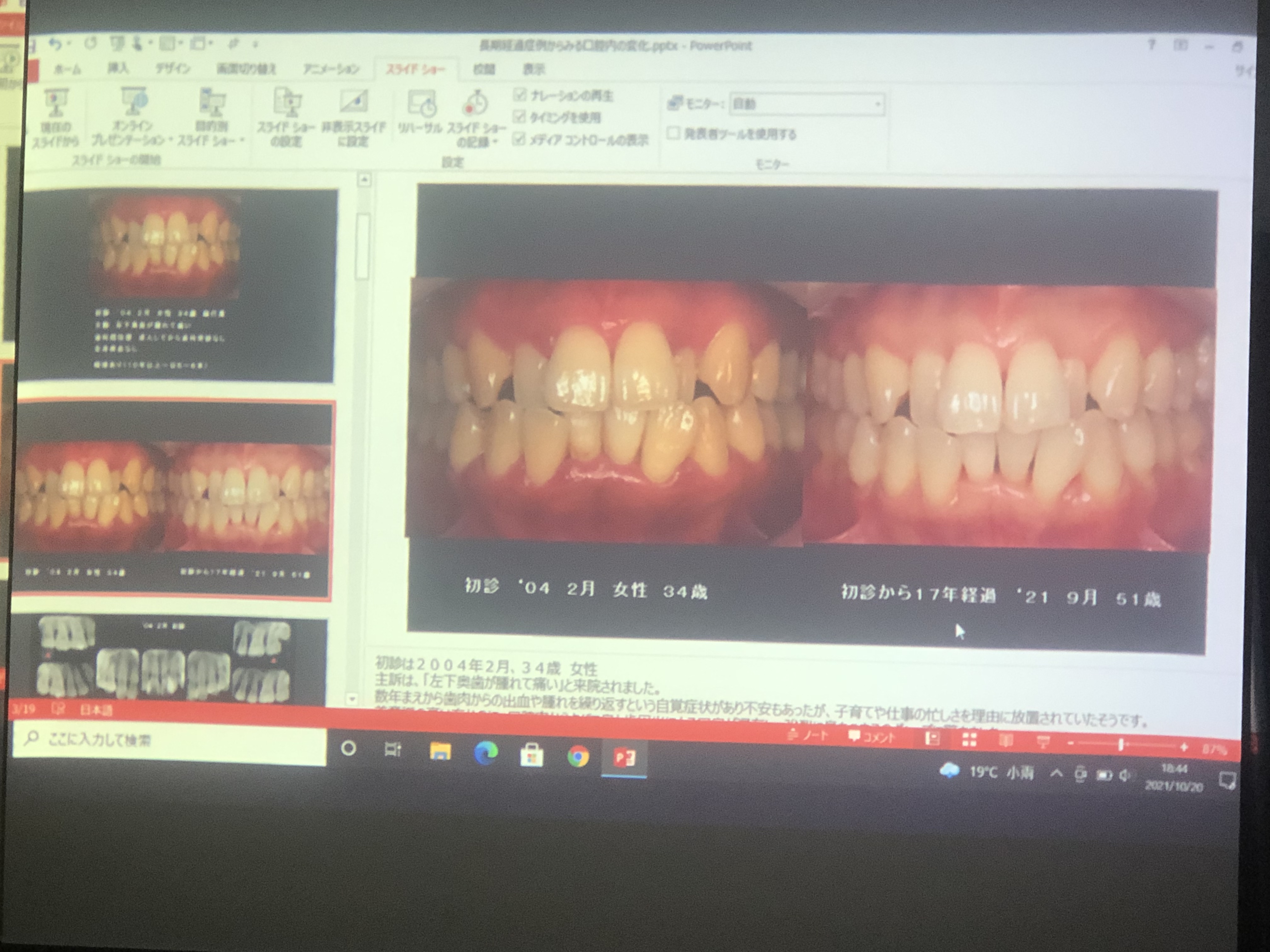This screenshot has width=1270, height=952.
Task: Click the battery icon in system tray
Action: point(1104,775)
